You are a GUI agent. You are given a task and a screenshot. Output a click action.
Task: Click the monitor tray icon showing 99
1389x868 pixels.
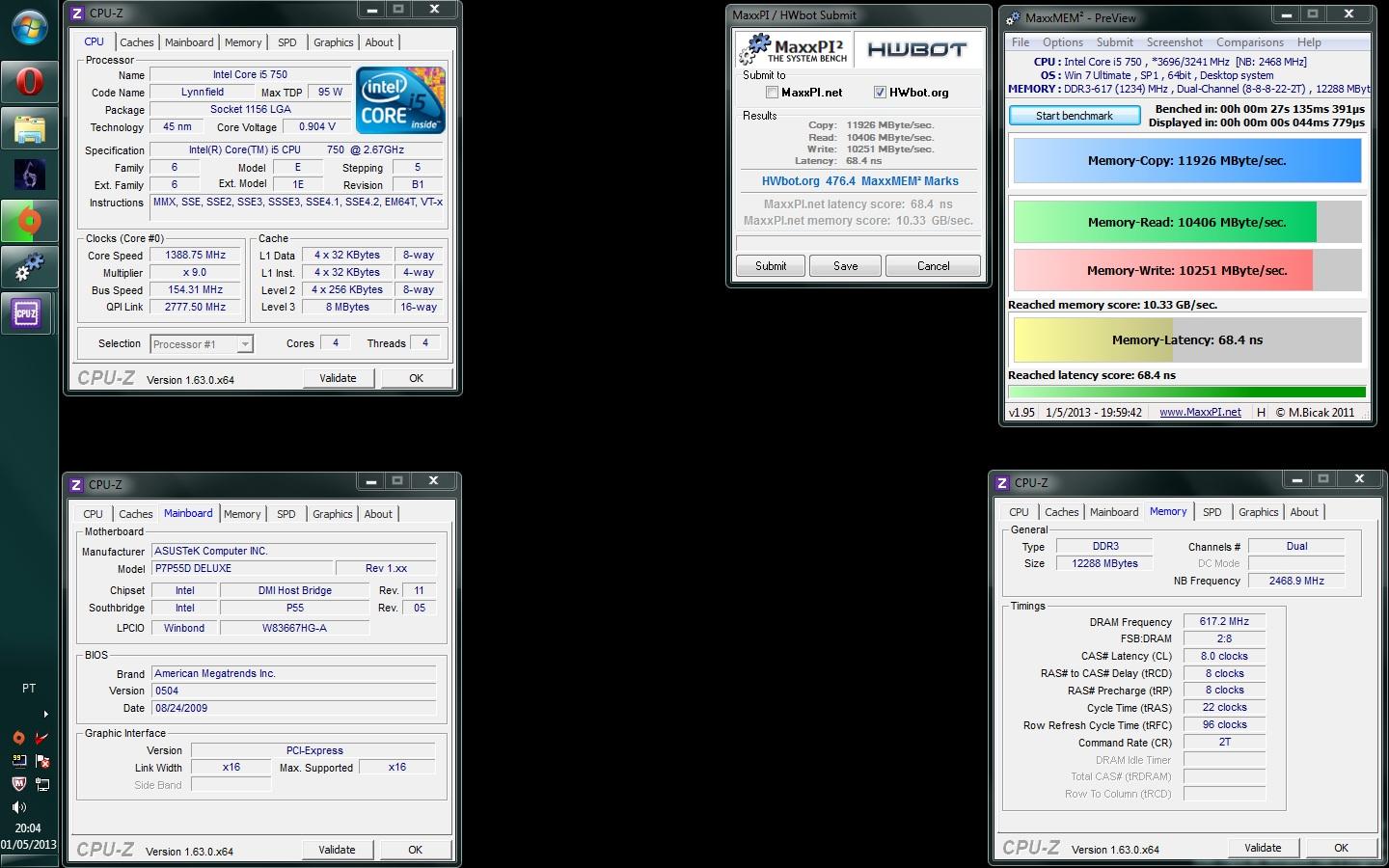click(x=18, y=761)
